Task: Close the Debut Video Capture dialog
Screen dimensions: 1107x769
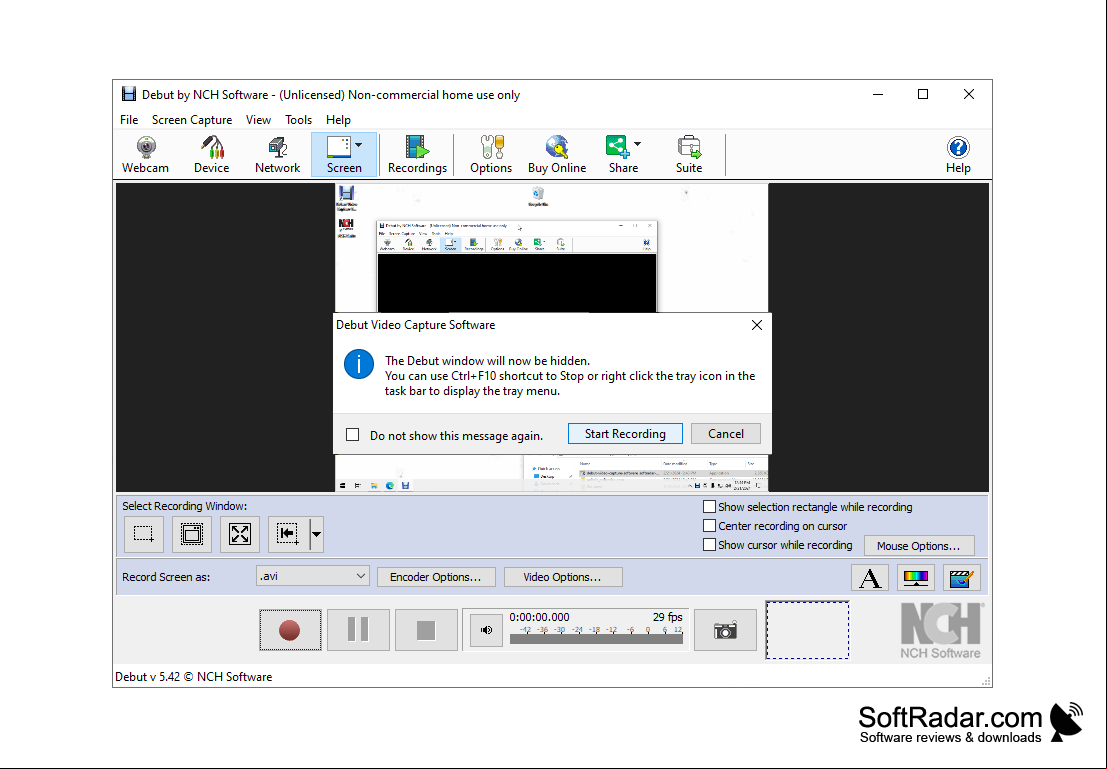Action: click(757, 325)
